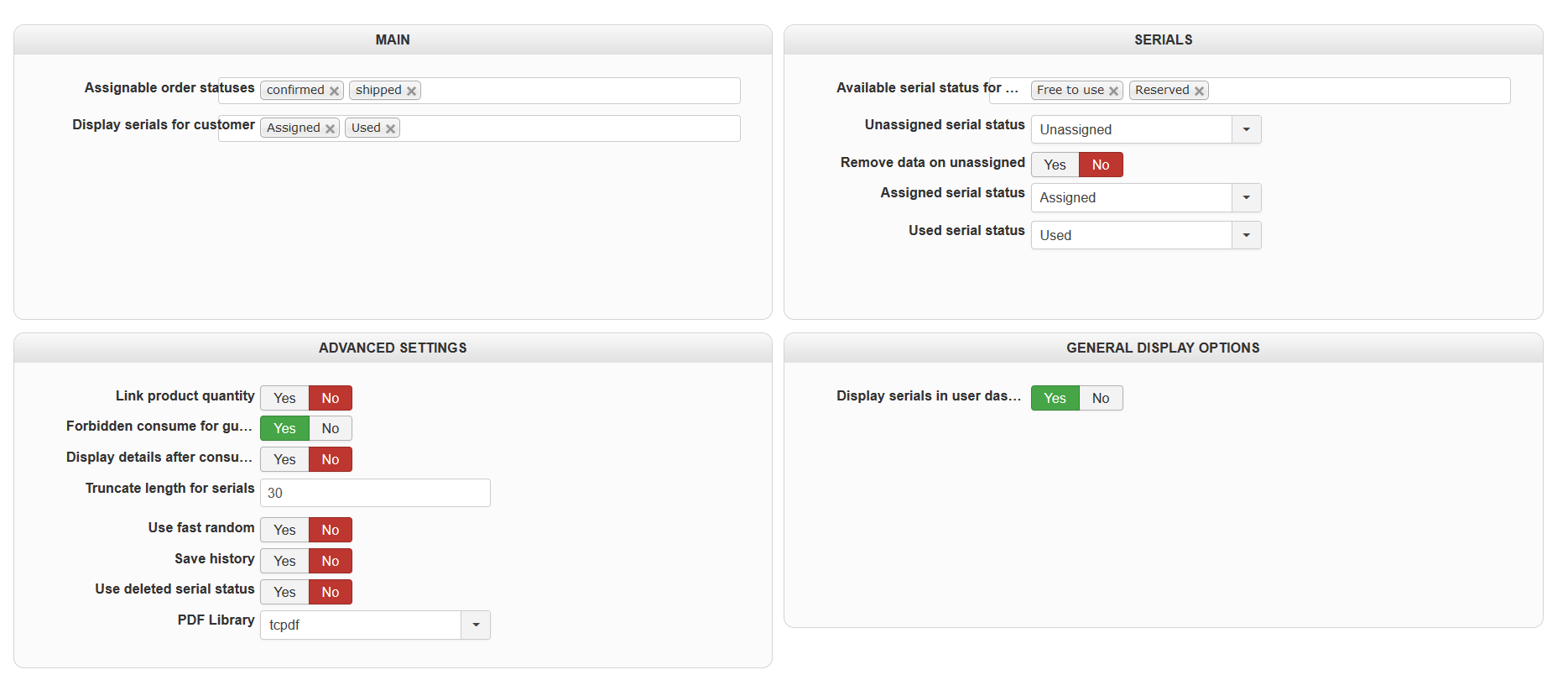The image size is (1568, 675).
Task: Turn on Save history with Yes
Action: click(284, 561)
